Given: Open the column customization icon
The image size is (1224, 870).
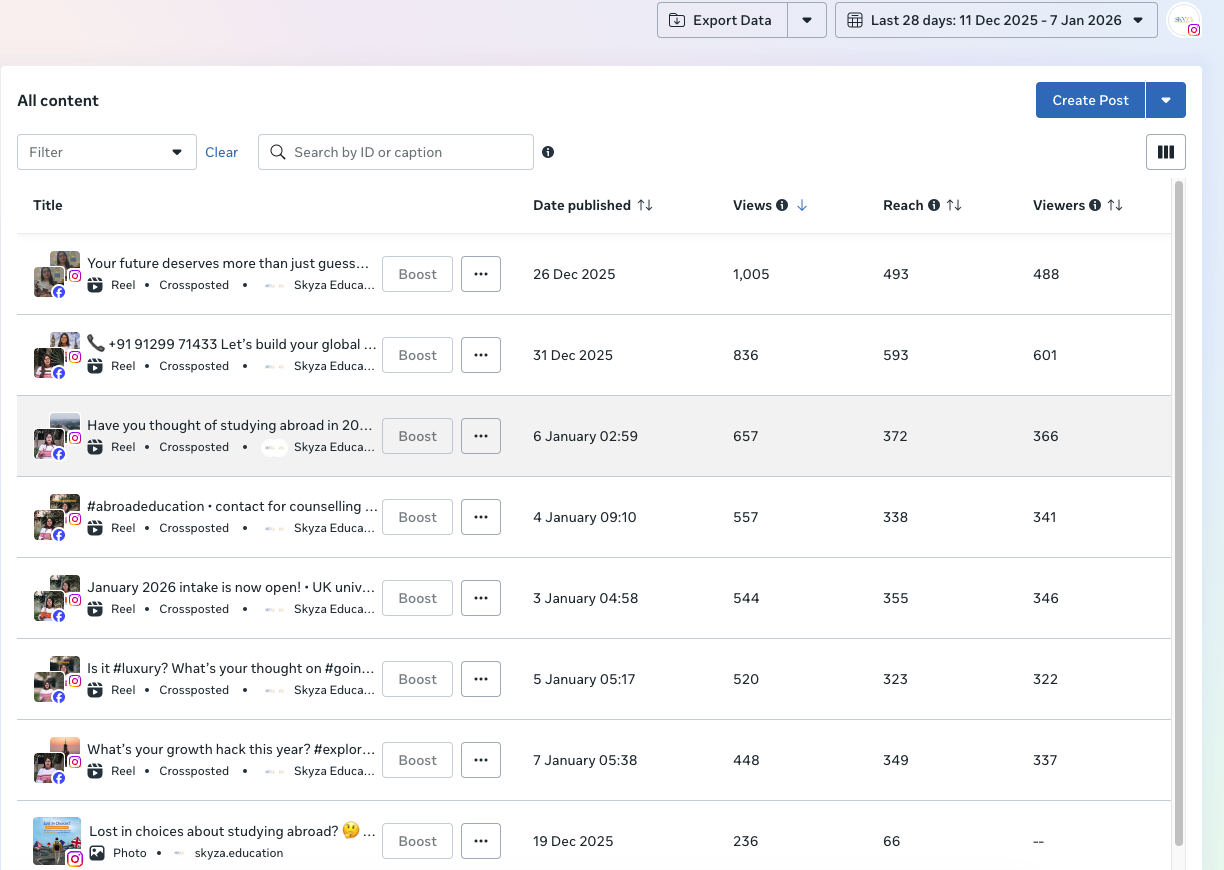Looking at the screenshot, I should coord(1165,152).
